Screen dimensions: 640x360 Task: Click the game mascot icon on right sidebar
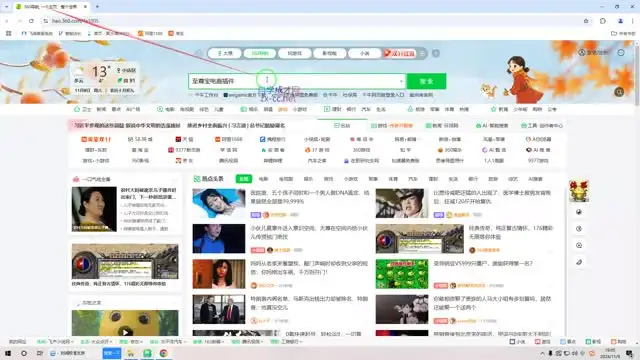click(579, 191)
